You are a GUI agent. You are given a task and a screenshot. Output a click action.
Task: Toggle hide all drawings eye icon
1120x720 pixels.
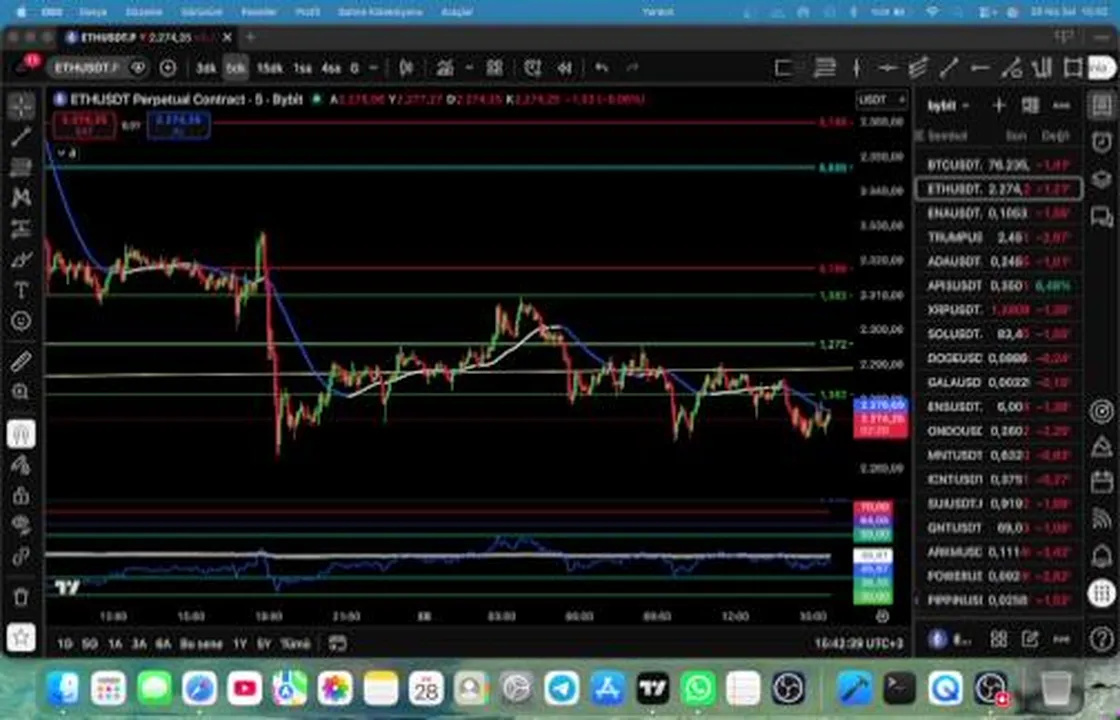21,525
